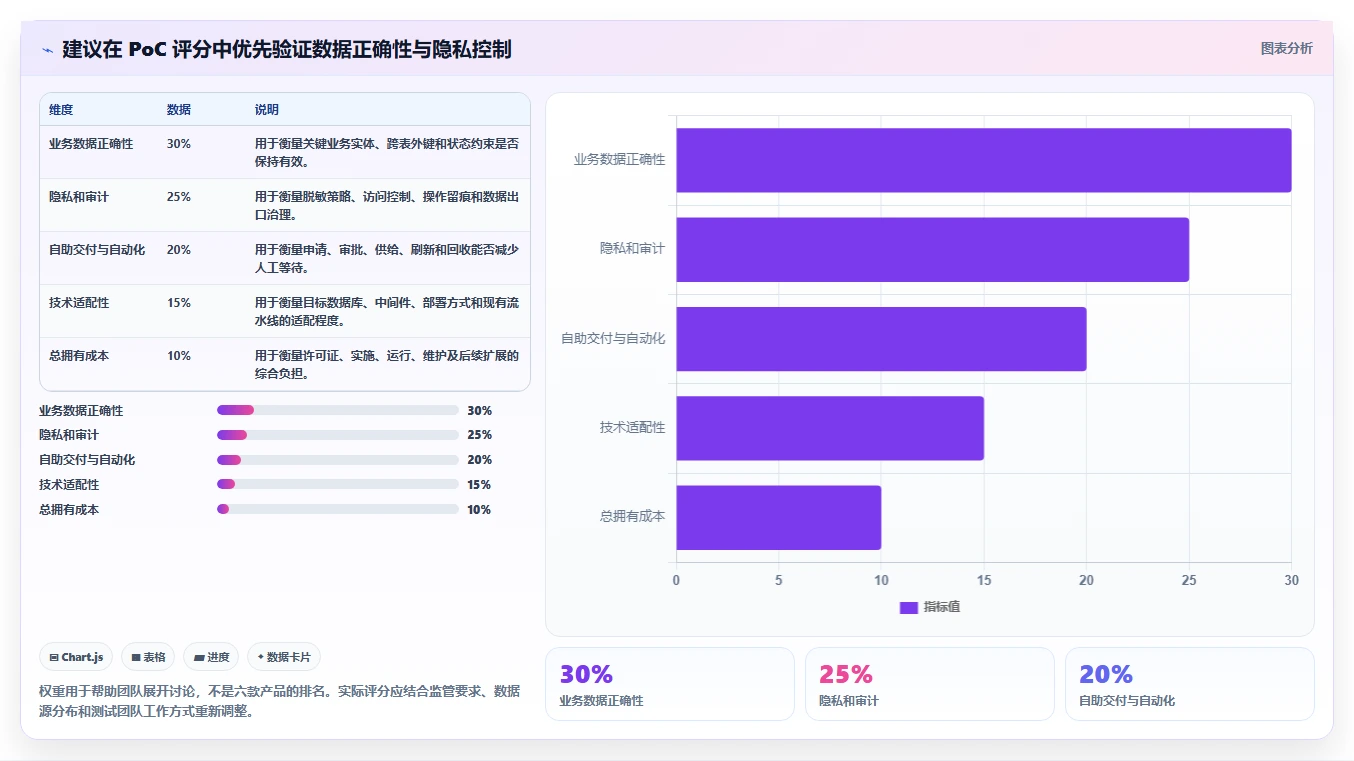This screenshot has height=761, width=1354.
Task: Click the description starting 用于衡量关键业务实体
Action: click(387, 152)
